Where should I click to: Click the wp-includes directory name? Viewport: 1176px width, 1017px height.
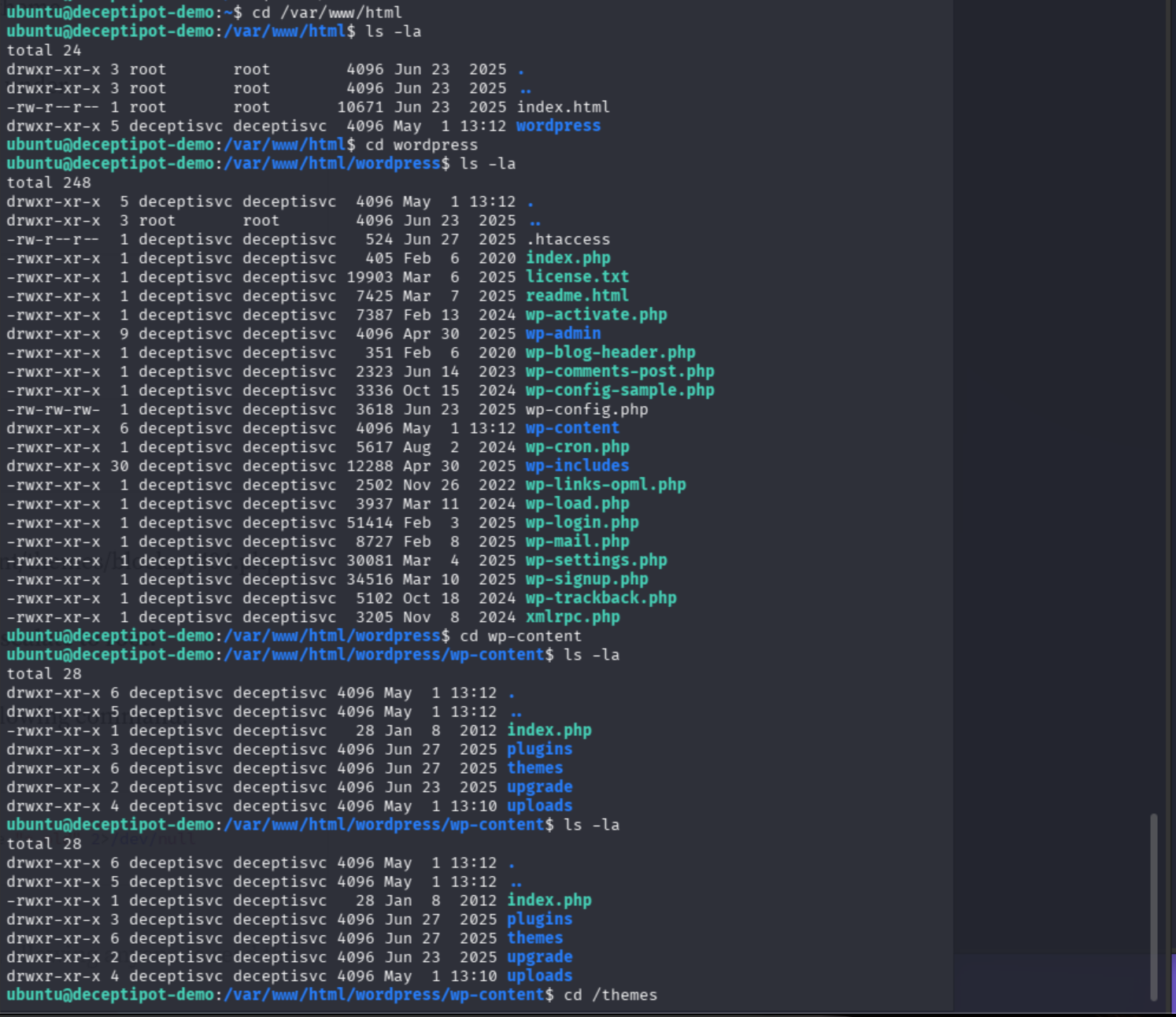(577, 466)
